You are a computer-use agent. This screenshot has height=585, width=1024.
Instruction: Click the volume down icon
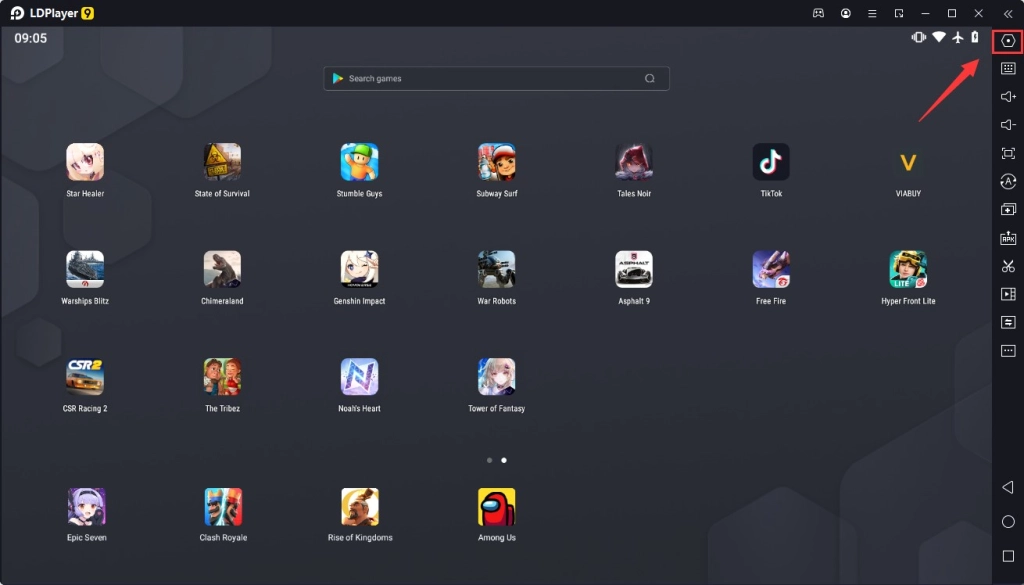click(x=1008, y=125)
